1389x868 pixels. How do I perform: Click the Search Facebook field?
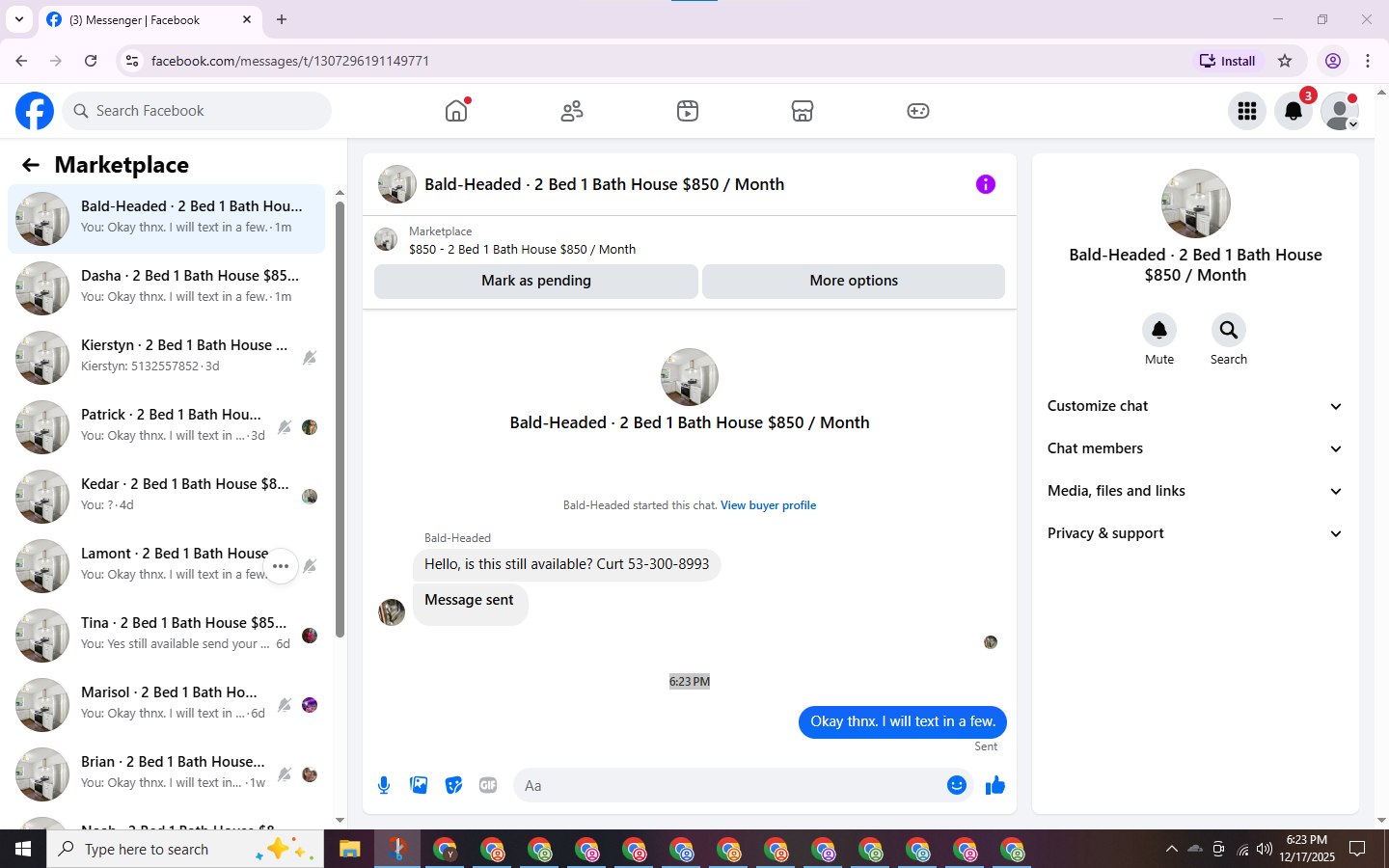(x=197, y=111)
